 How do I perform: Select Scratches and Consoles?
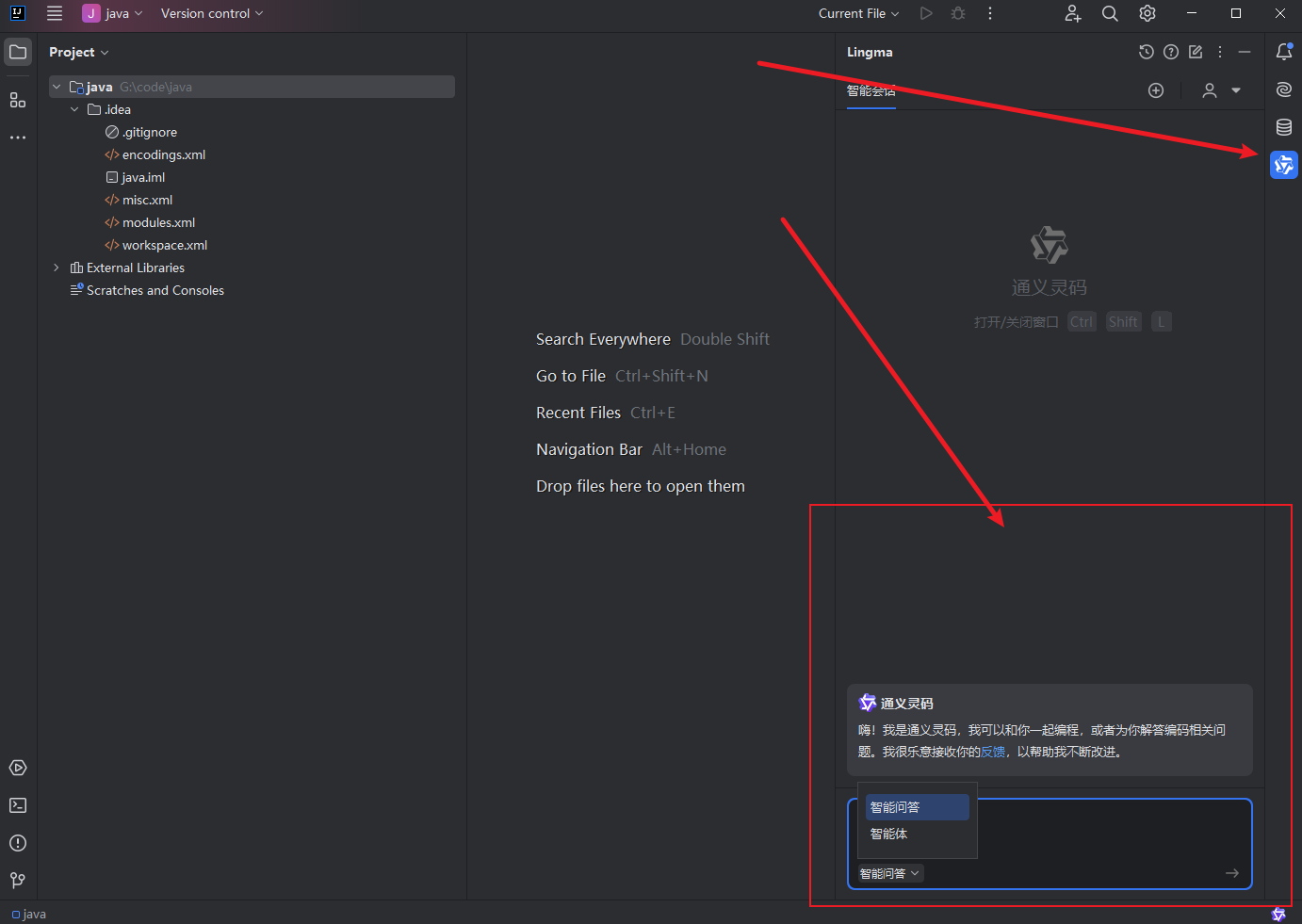[147, 290]
